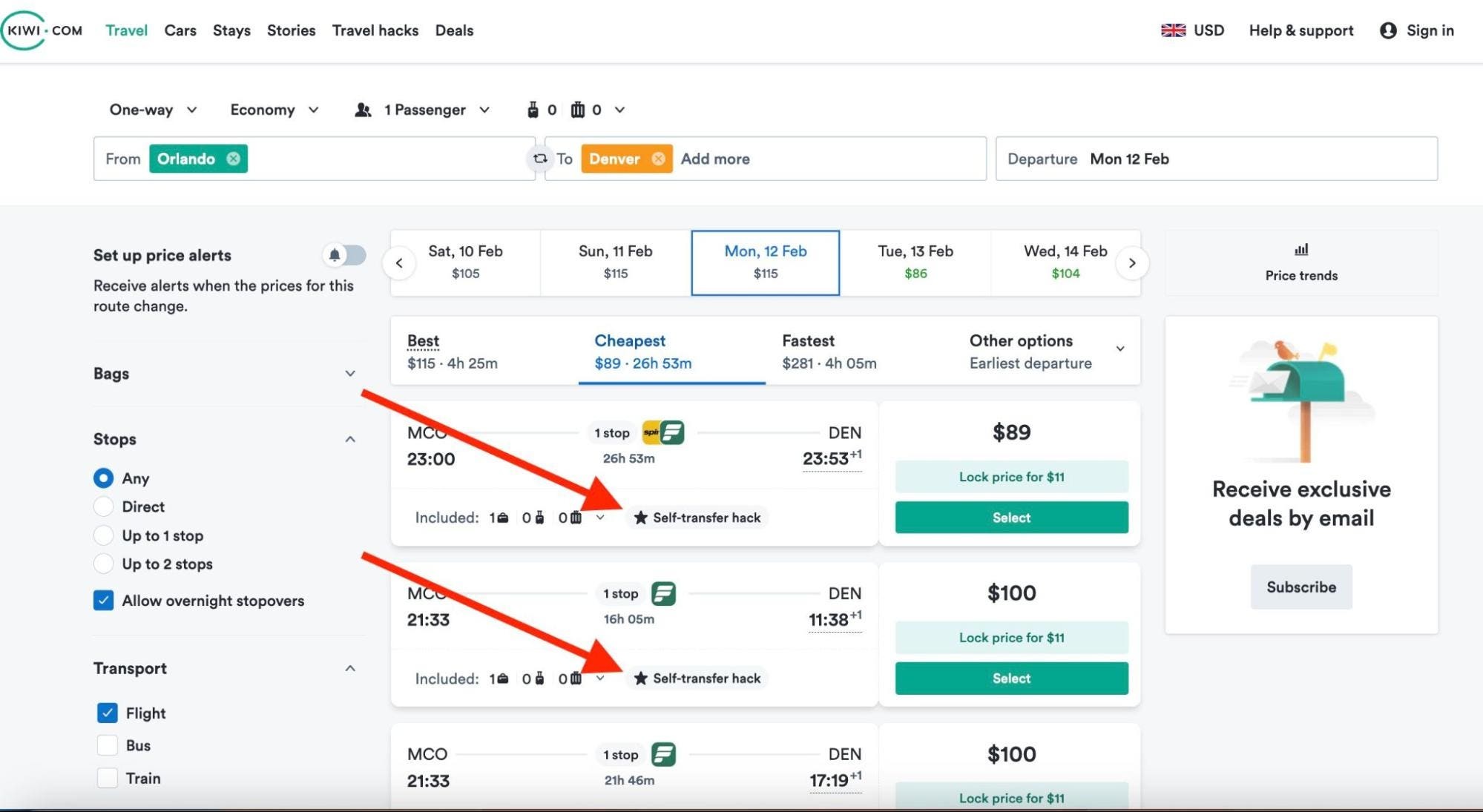This screenshot has height=812, width=1483.
Task: Click the cabin bag count icon
Action: 533,110
